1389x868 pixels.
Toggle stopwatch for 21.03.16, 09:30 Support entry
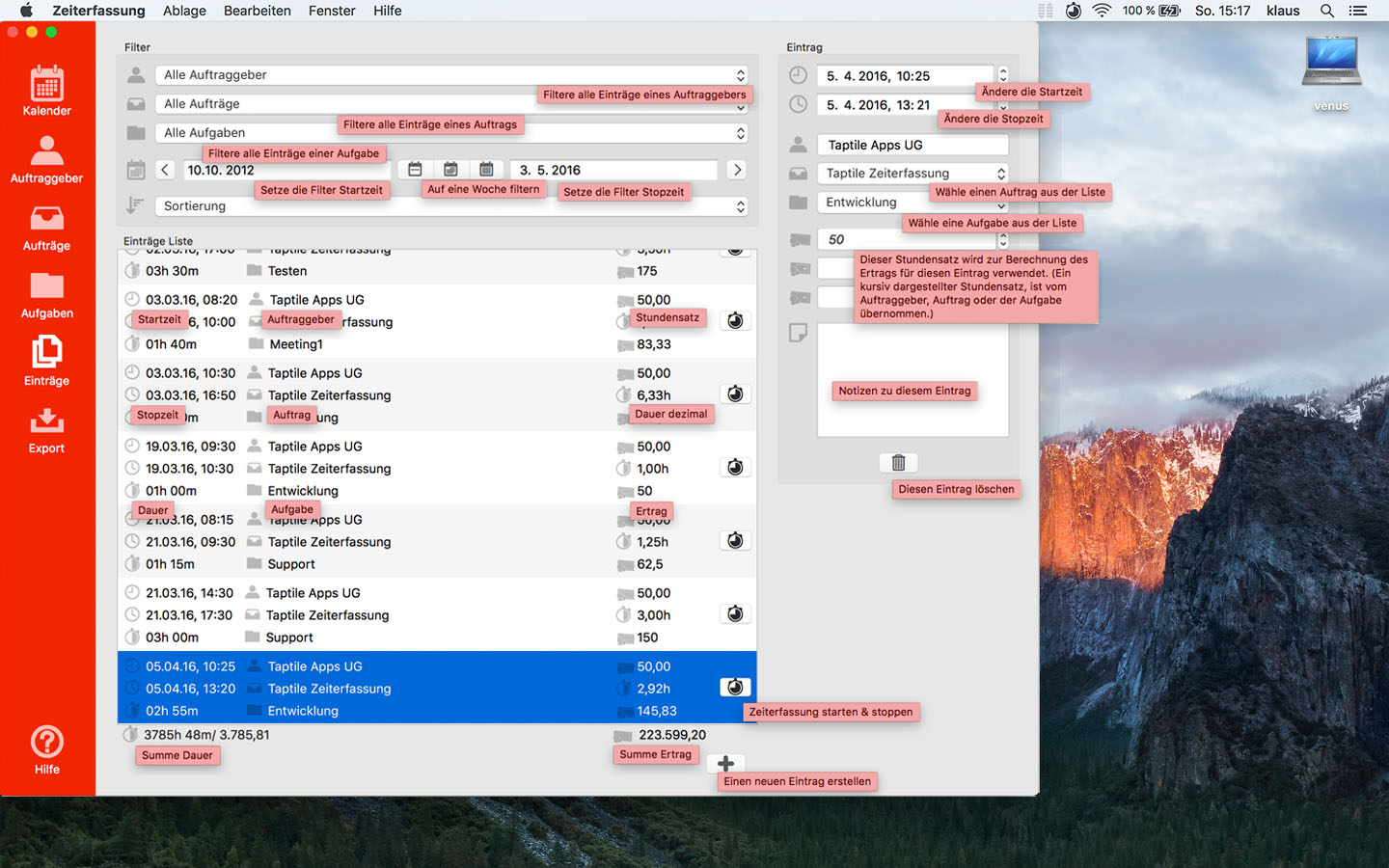(735, 541)
